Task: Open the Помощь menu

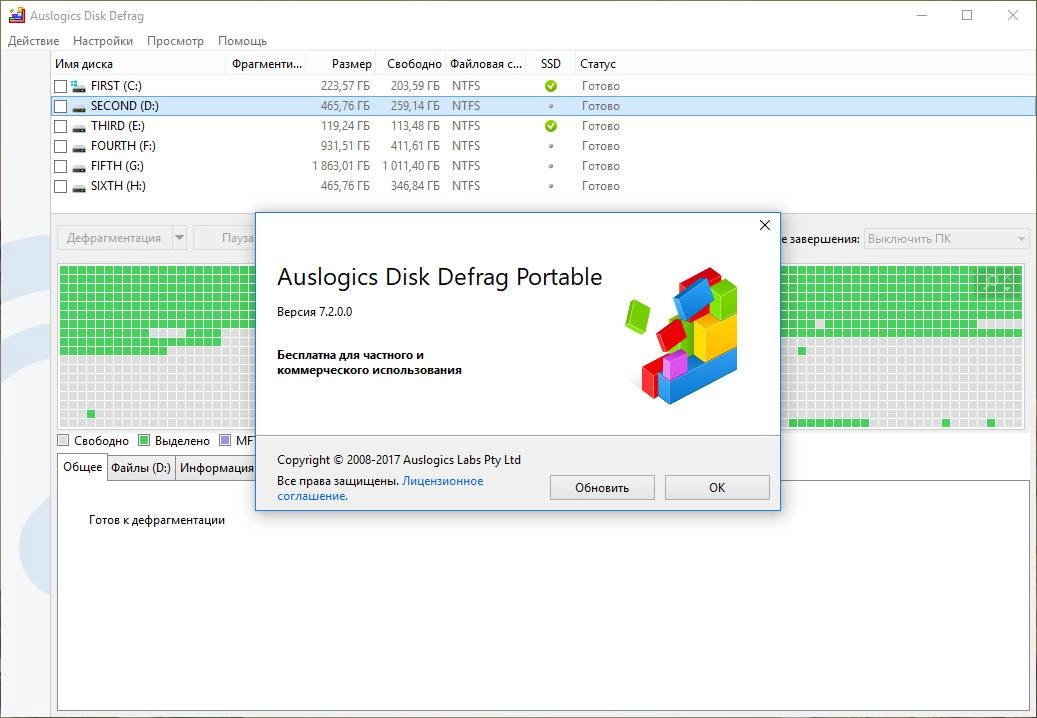Action: [x=242, y=41]
